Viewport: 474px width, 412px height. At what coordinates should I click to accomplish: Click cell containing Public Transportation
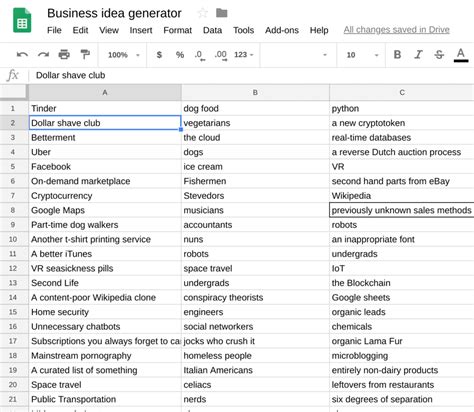pos(105,399)
